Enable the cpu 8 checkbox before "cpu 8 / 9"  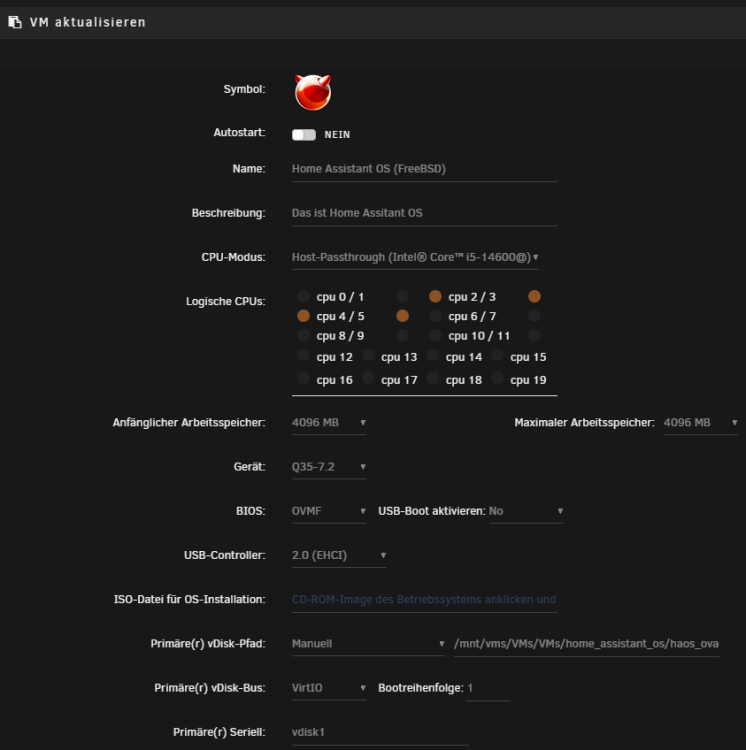tap(303, 335)
